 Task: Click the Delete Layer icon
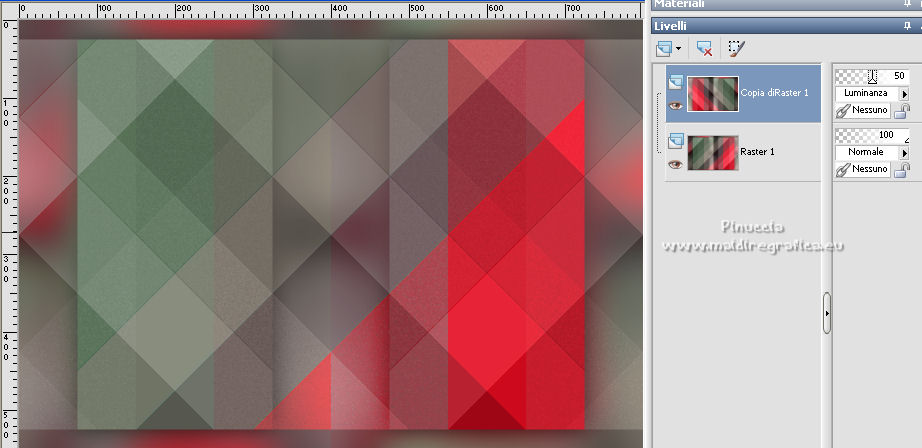[x=704, y=48]
